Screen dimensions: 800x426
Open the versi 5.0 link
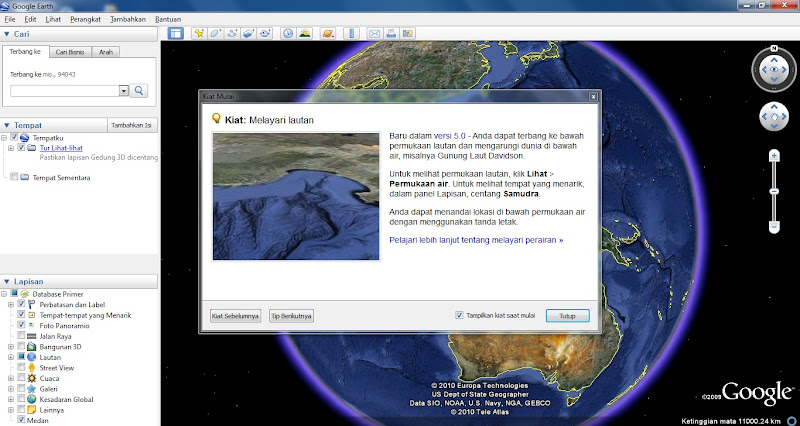[x=449, y=136]
